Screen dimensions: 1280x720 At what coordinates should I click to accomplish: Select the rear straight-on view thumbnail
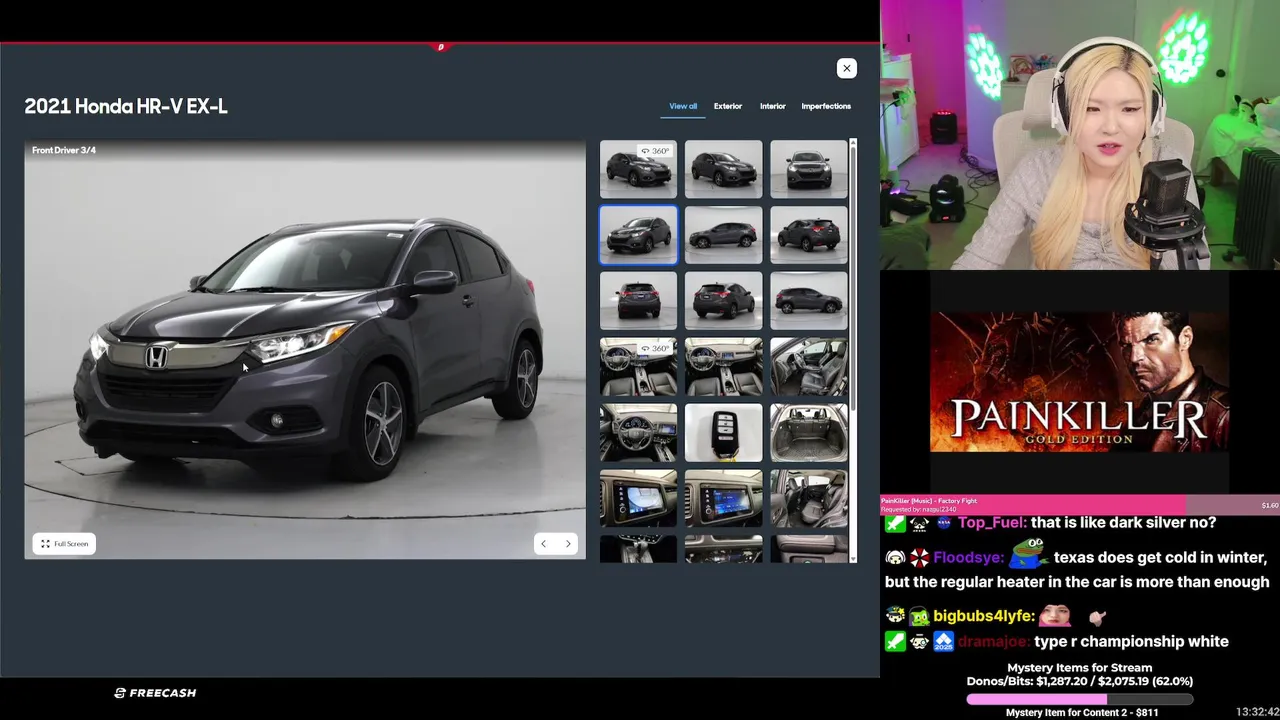[x=638, y=301]
